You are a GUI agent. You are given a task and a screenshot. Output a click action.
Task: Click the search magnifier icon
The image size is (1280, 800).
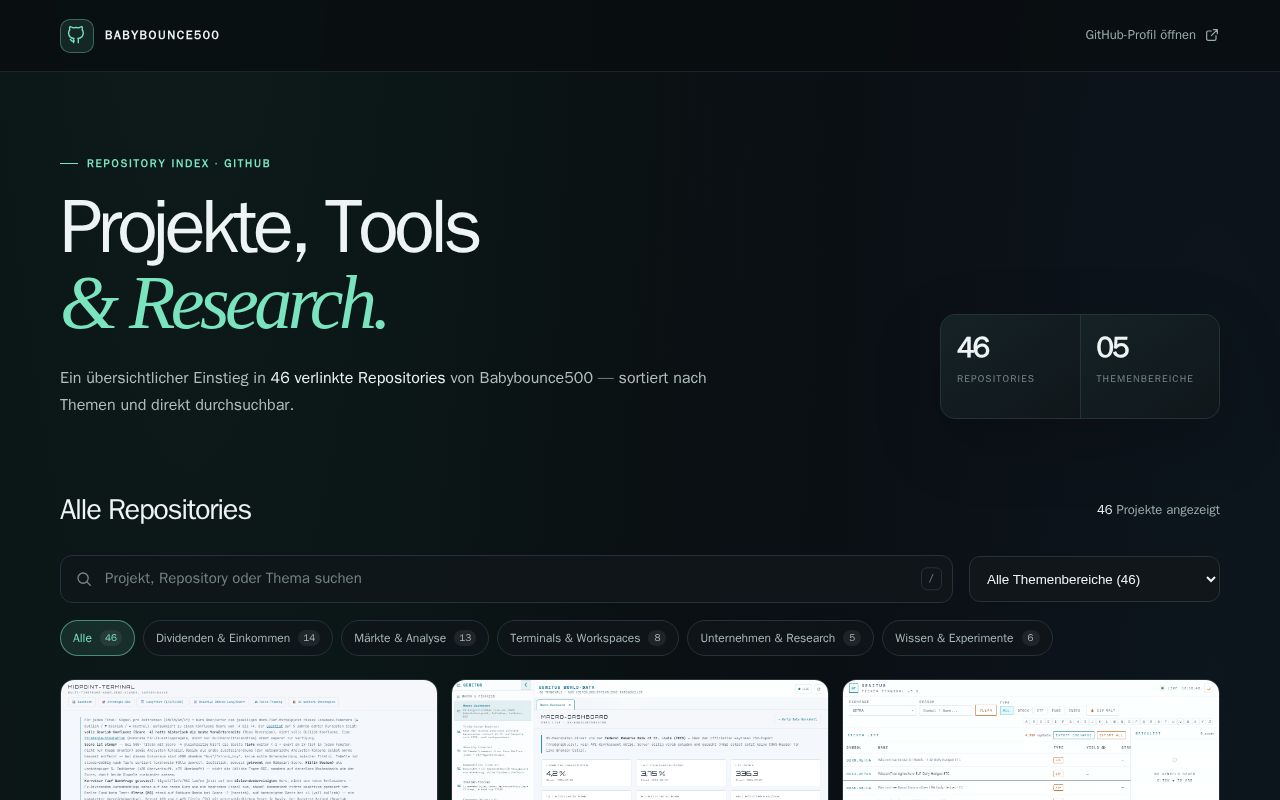(84, 579)
